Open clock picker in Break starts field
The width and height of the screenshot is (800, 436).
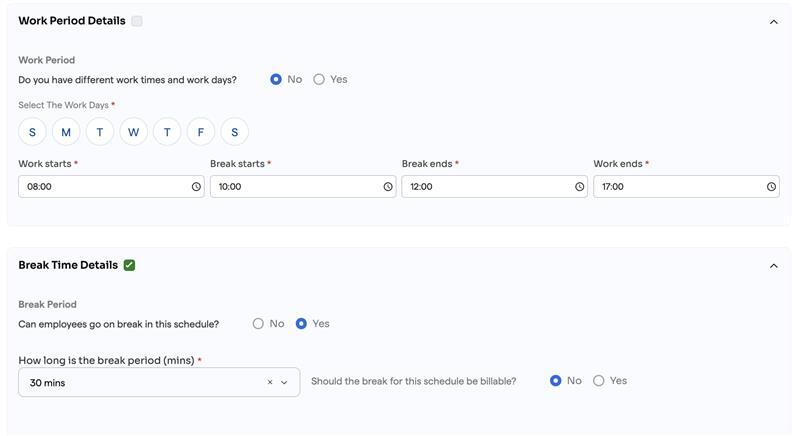click(388, 187)
